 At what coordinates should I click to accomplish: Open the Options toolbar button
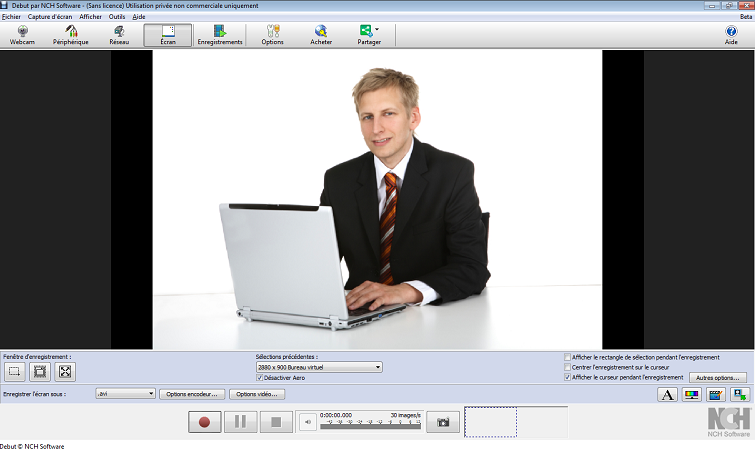[273, 35]
